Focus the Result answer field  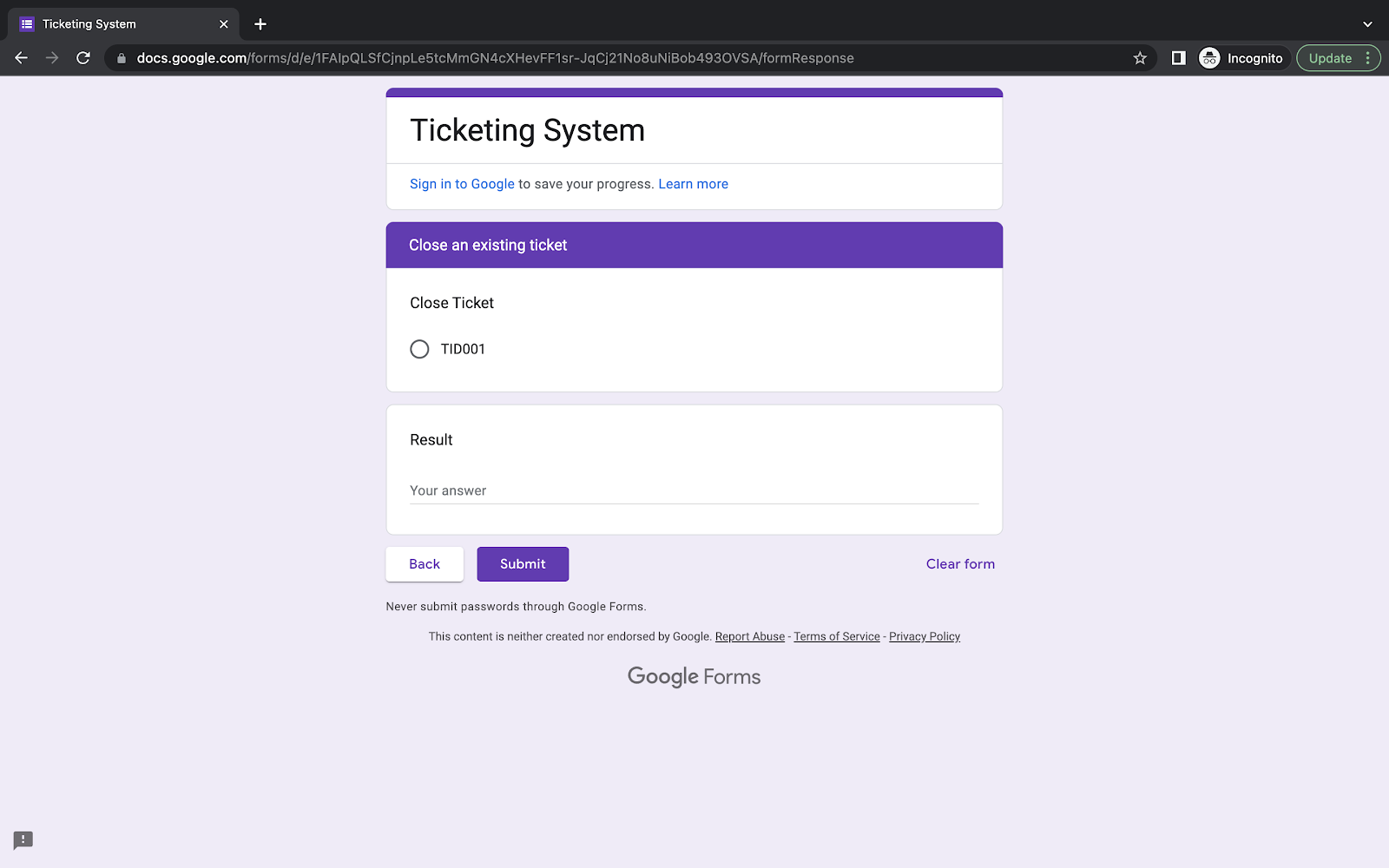pyautogui.click(x=694, y=490)
